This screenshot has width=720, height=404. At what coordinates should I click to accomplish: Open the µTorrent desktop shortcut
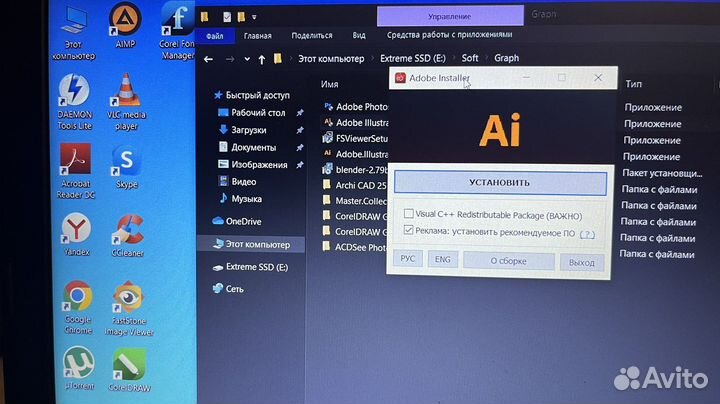pos(79,368)
